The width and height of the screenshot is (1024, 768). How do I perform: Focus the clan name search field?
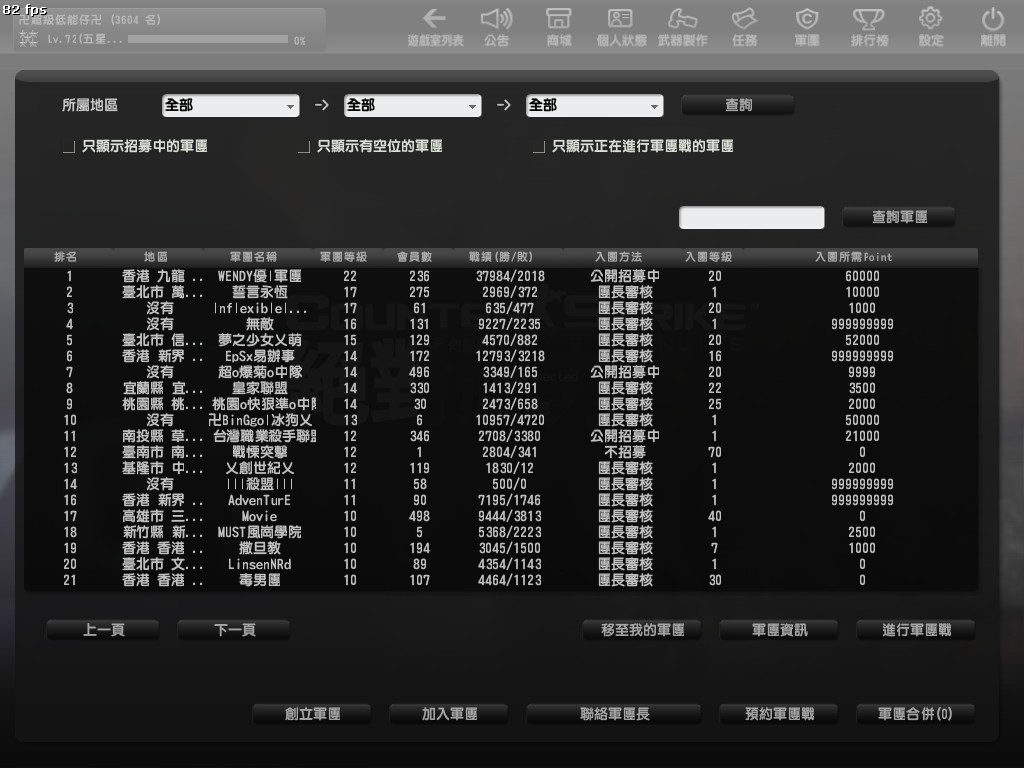[x=752, y=217]
